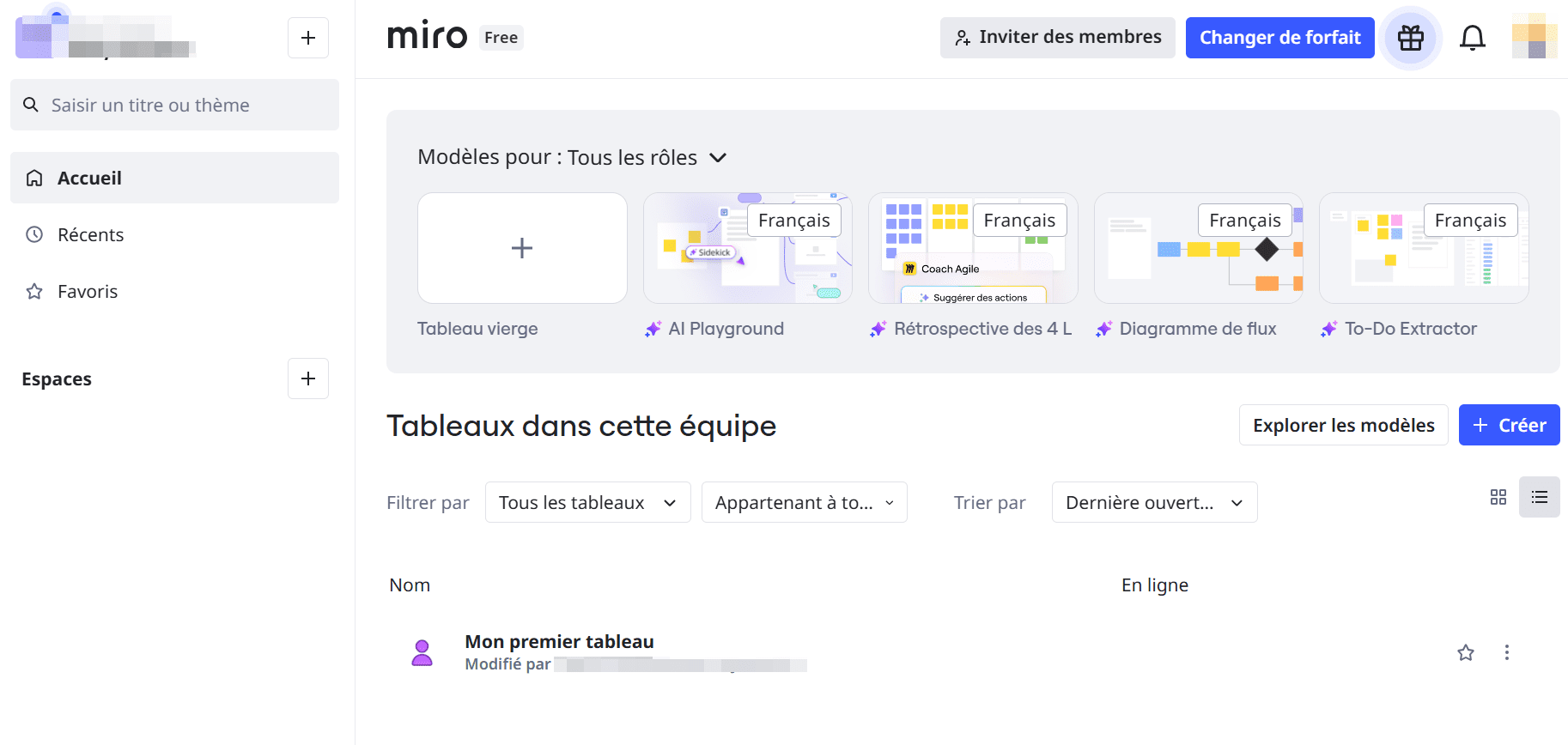Open more options for Mon premier tableau
Viewport: 1568px width, 745px height.
pos(1507,652)
